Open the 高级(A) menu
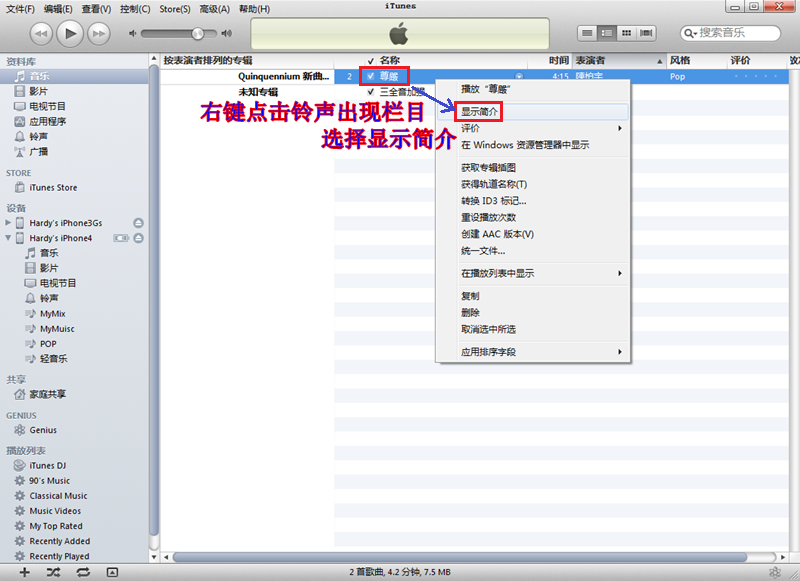The height and width of the screenshot is (581, 800). (x=214, y=9)
